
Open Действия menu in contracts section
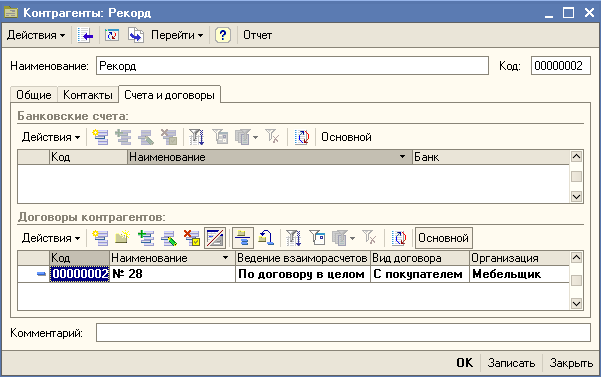[51, 238]
